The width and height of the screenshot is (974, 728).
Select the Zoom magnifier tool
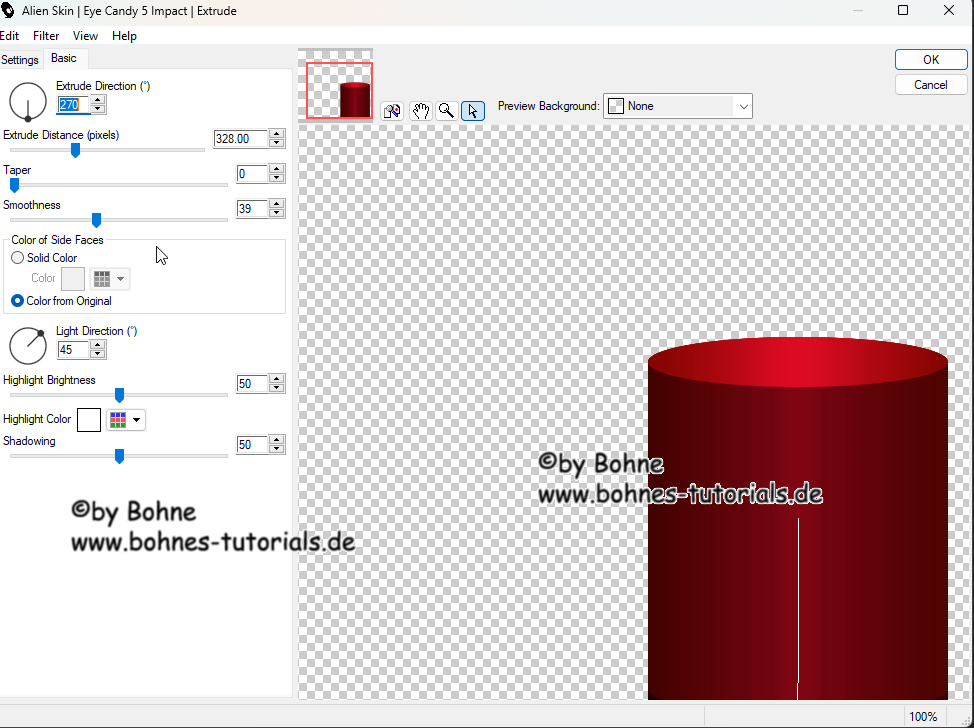click(447, 110)
